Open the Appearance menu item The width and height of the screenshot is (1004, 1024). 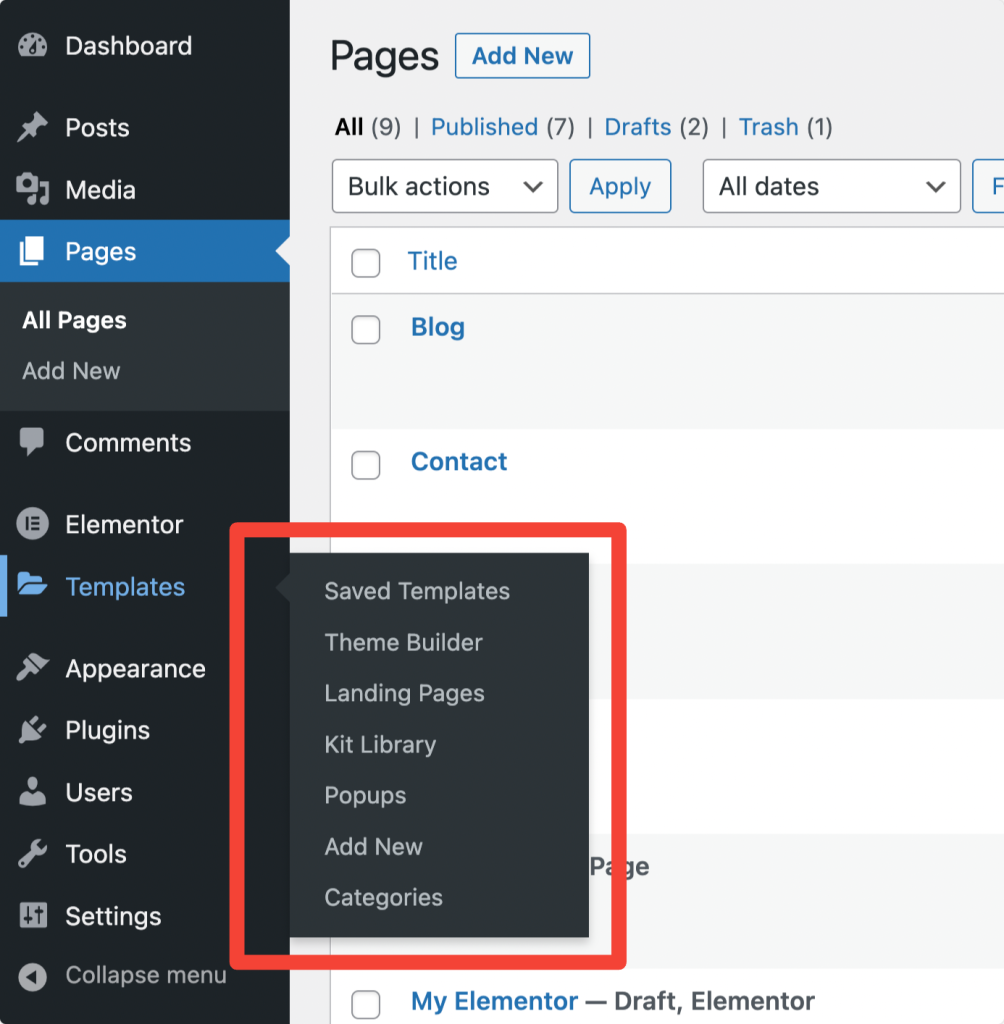[x=135, y=669]
